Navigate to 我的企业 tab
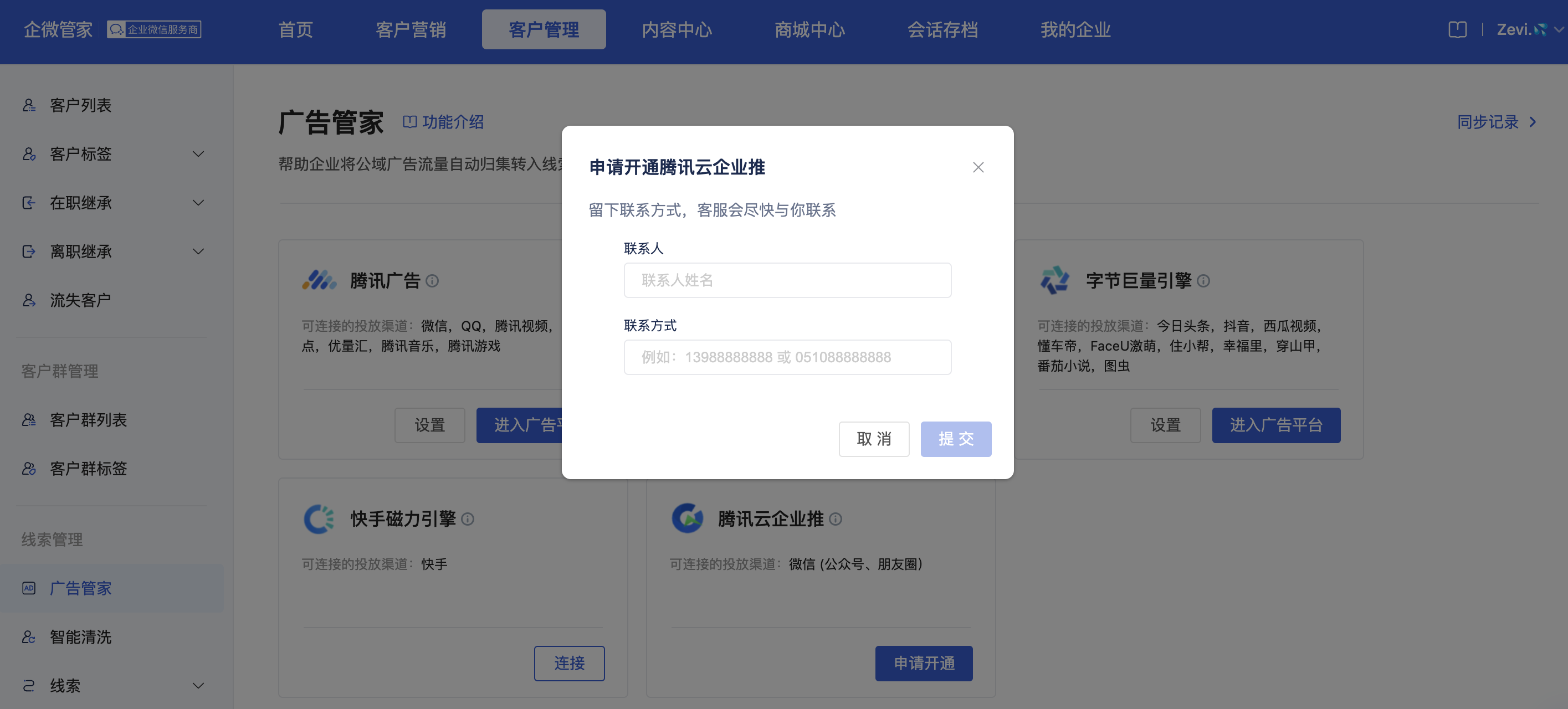1568x709 pixels. 1075,29
